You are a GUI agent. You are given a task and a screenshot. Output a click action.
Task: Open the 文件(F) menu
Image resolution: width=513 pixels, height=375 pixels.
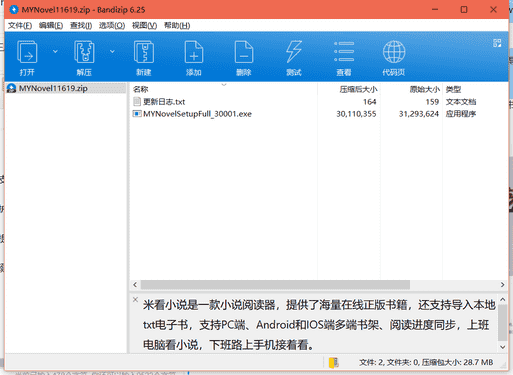tap(20, 26)
